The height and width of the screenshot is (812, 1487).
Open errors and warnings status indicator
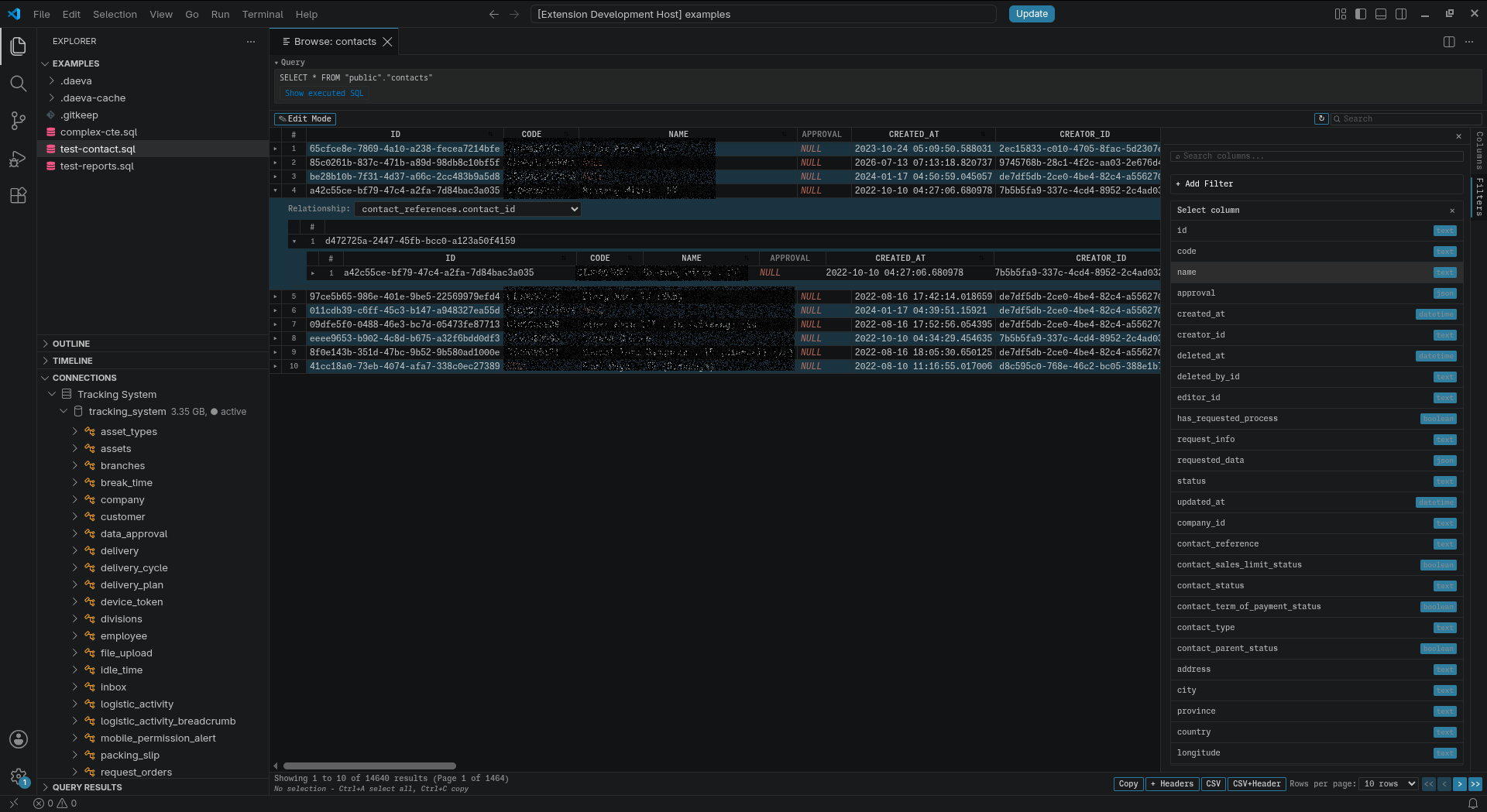click(55, 803)
